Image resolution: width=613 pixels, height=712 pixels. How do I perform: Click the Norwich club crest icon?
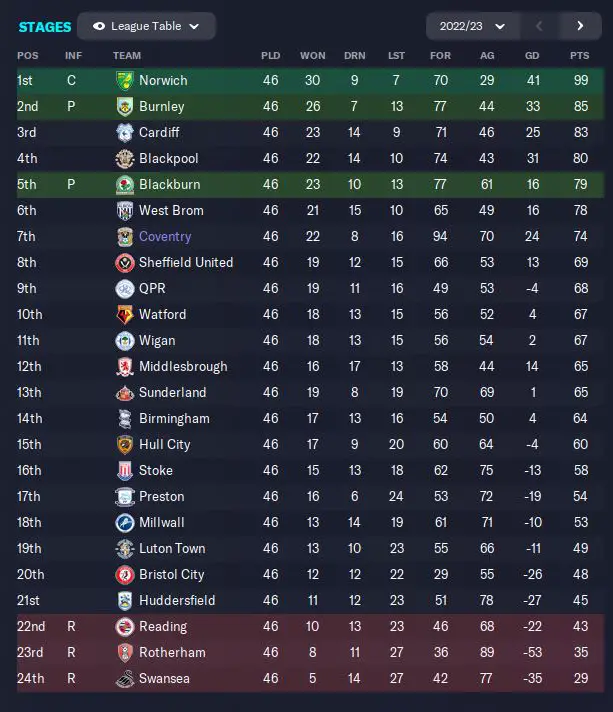click(x=124, y=80)
